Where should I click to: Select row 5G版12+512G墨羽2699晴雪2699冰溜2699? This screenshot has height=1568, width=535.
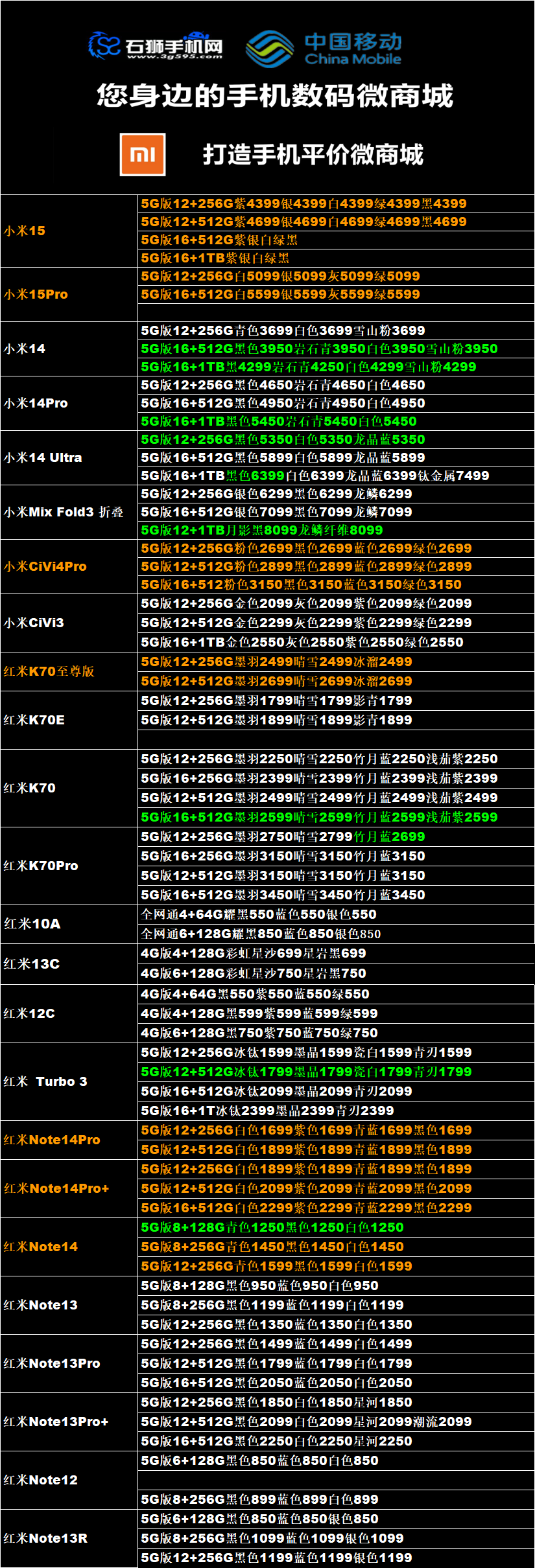336,681
